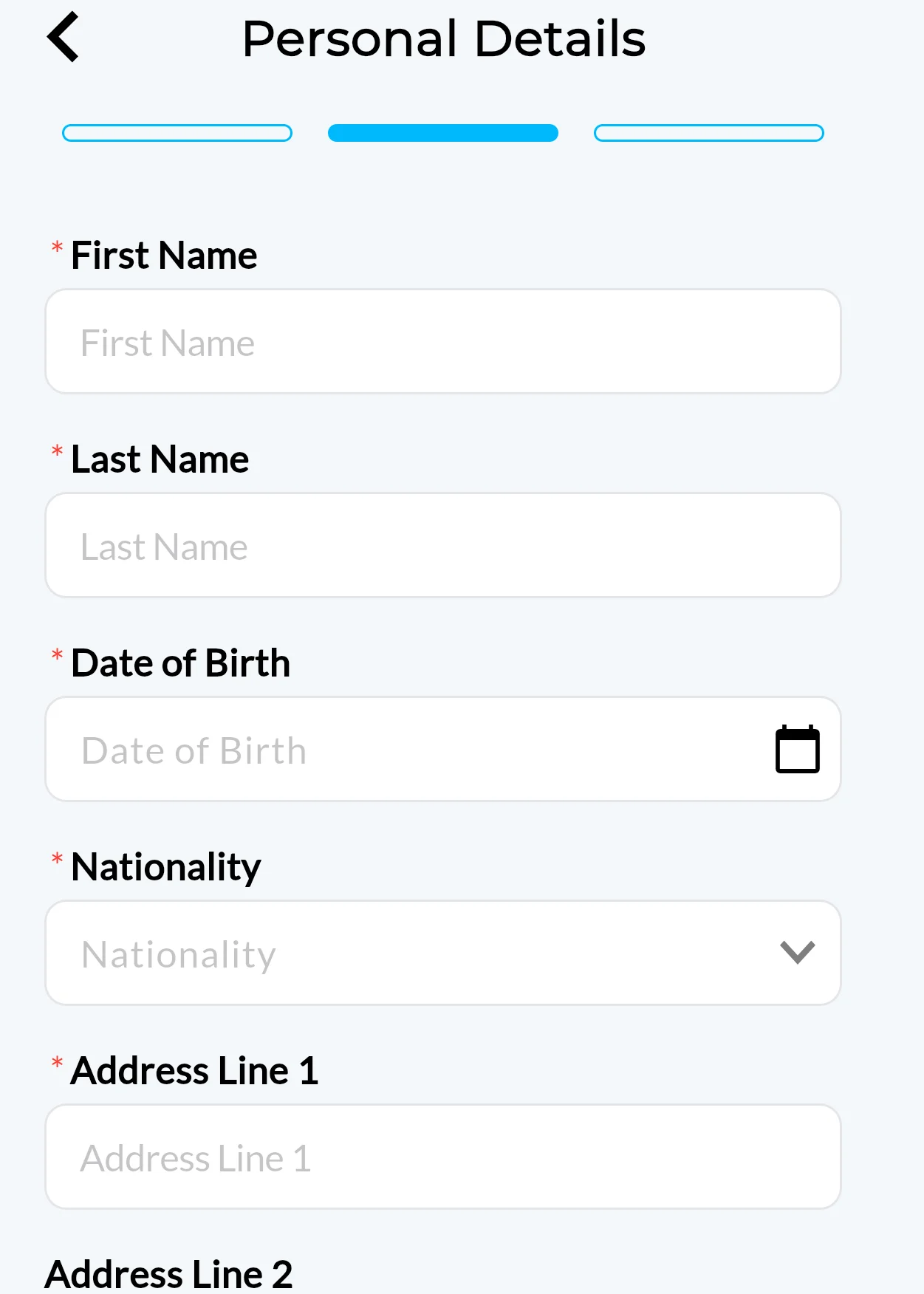
Task: Expand the Nationality chevron arrow
Action: point(797,952)
